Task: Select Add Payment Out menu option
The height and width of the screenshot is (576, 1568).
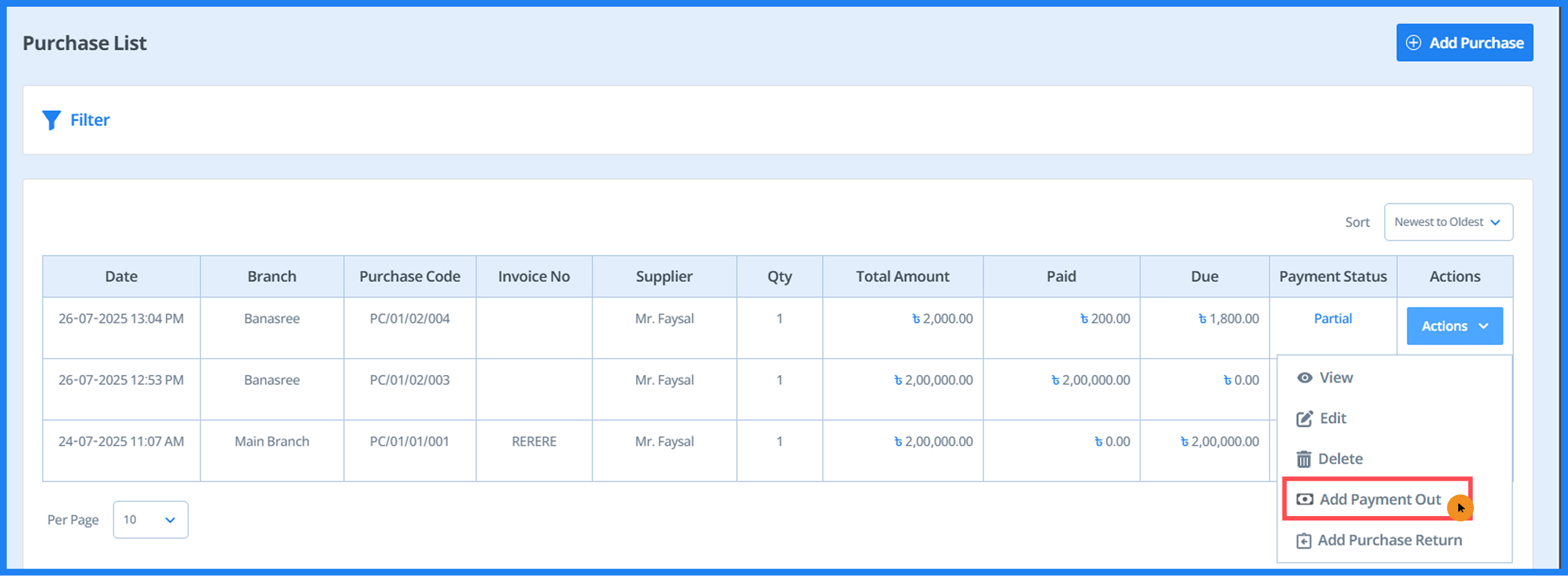Action: (x=1379, y=500)
